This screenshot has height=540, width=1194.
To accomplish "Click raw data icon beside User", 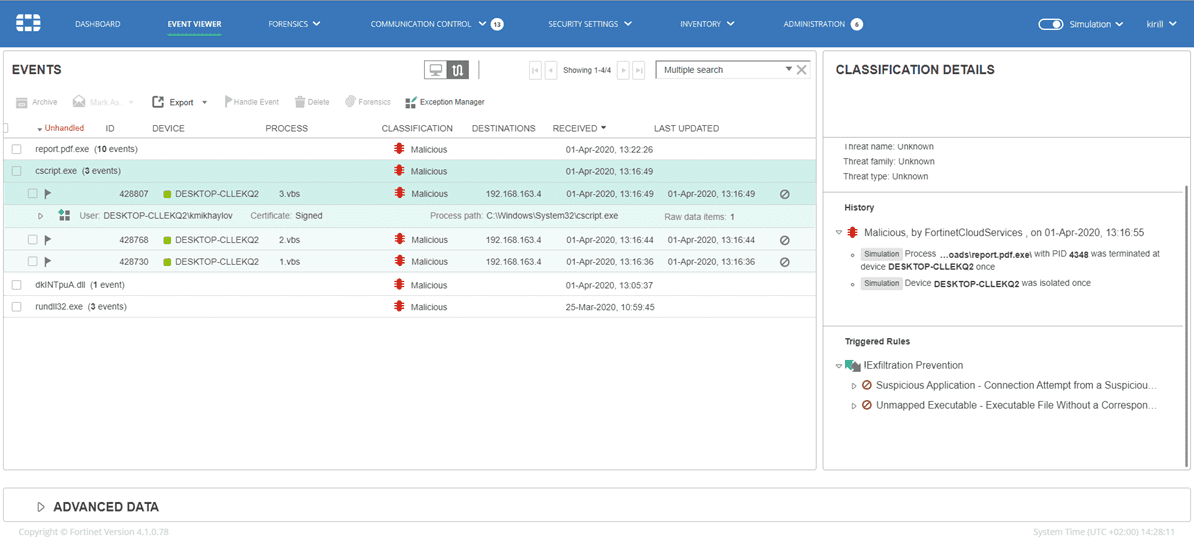I will (65, 216).
